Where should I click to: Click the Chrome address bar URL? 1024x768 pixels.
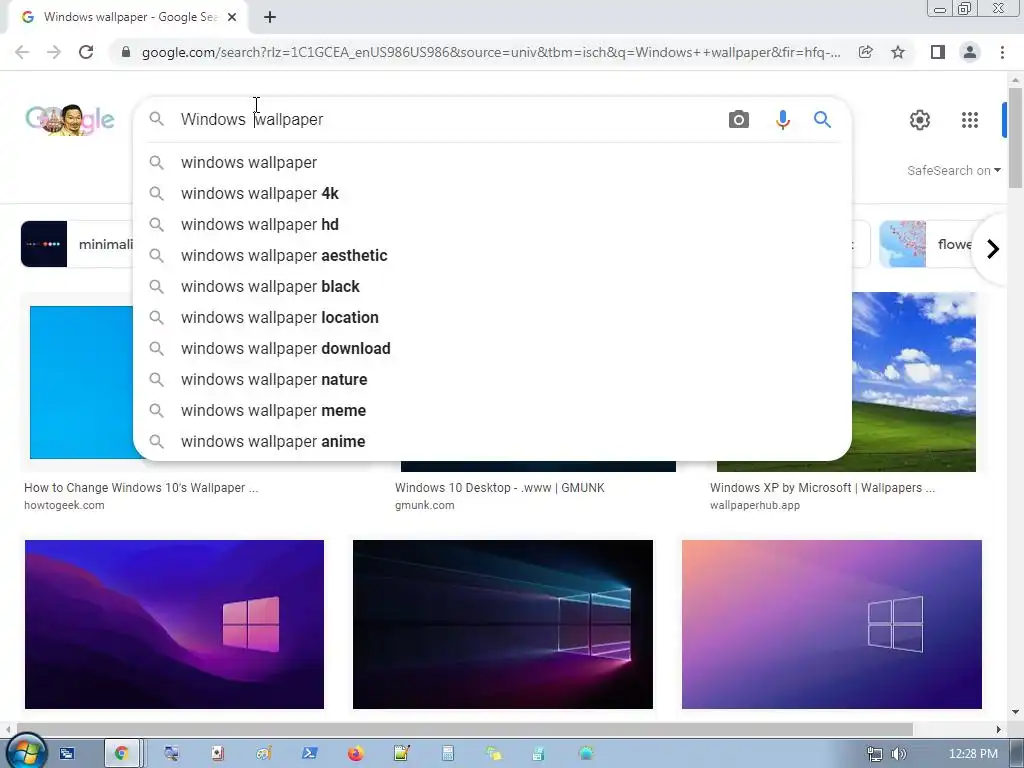pos(491,52)
